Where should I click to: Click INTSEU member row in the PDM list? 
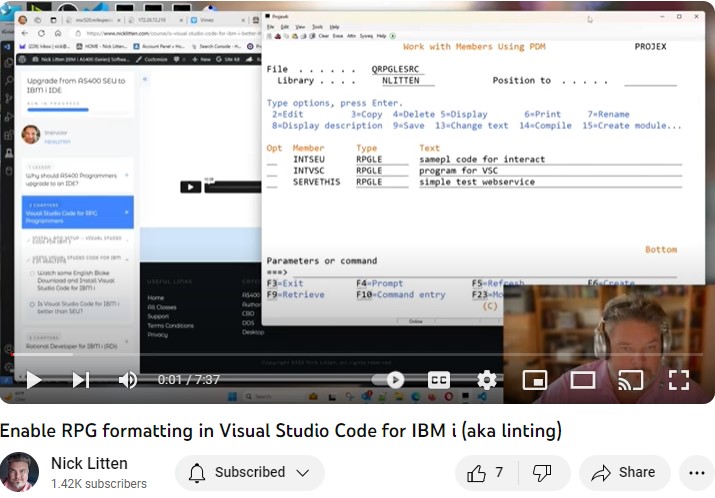[x=474, y=159]
